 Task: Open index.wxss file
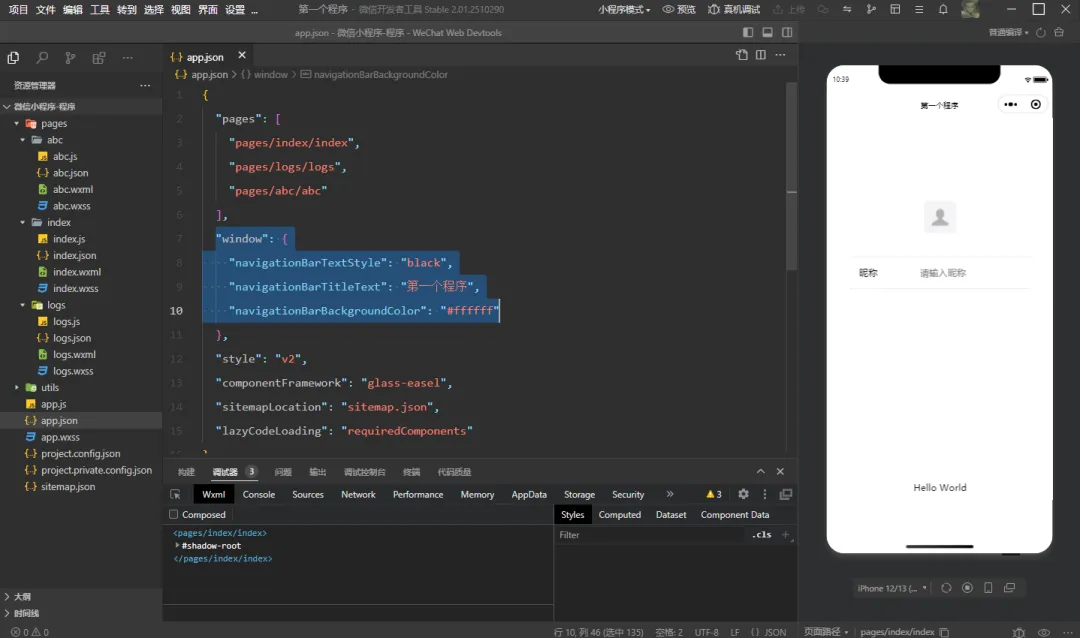click(76, 289)
